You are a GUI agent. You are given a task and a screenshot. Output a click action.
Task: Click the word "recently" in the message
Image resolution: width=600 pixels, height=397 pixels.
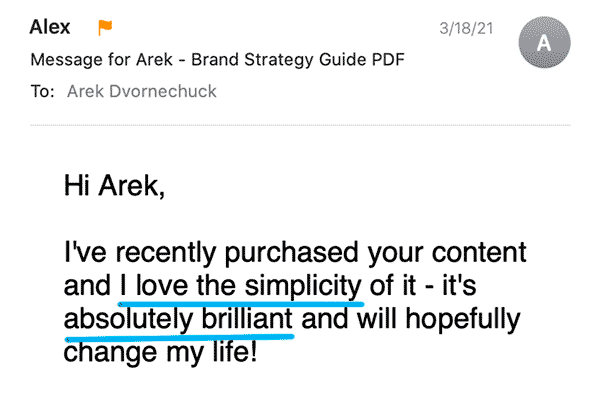coord(166,253)
